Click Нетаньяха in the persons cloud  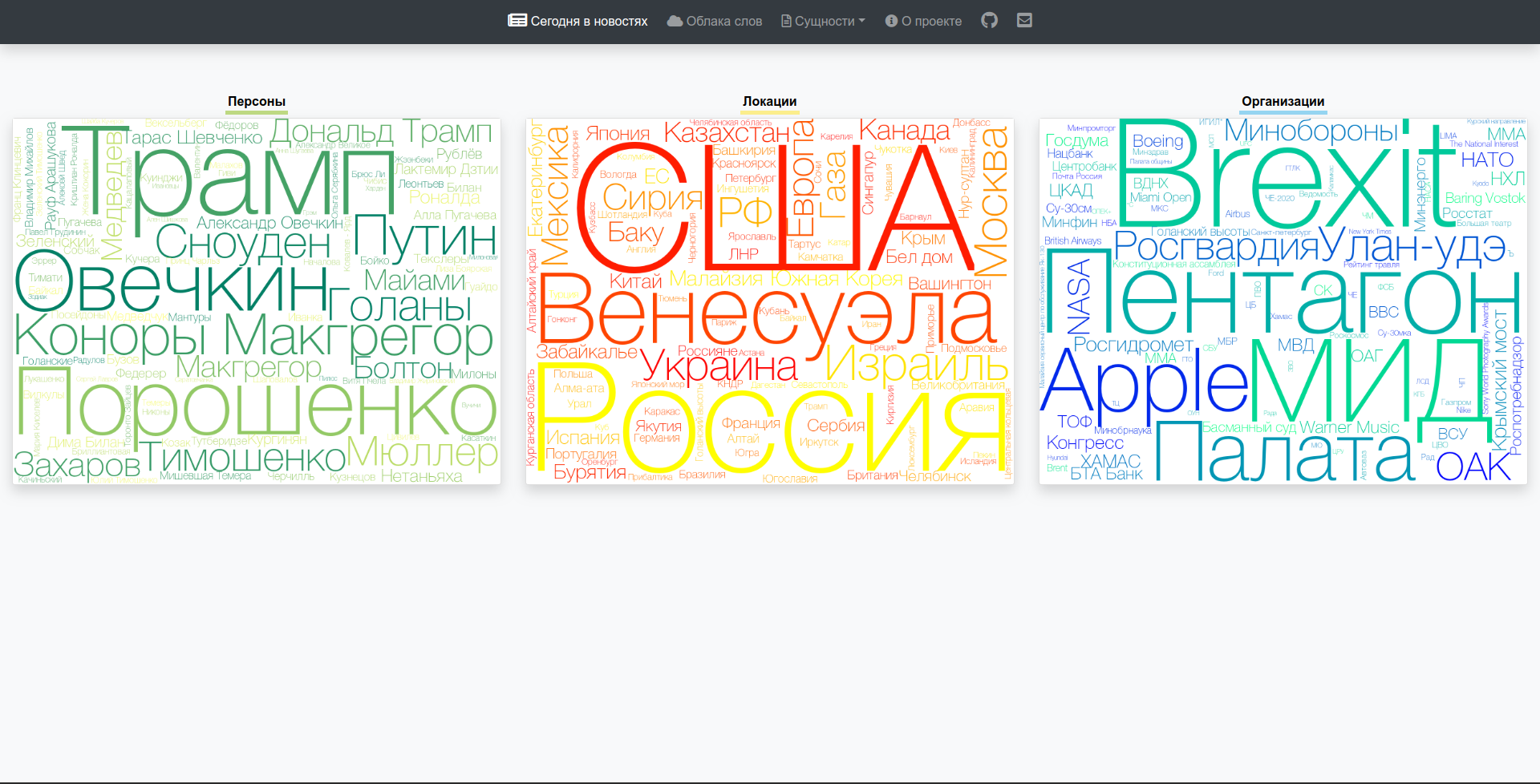pyautogui.click(x=421, y=476)
